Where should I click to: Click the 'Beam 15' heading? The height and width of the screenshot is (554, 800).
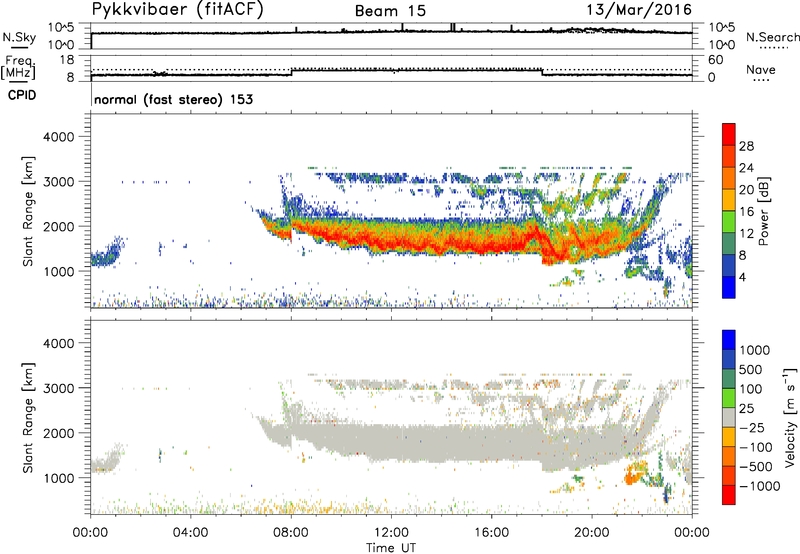click(390, 11)
